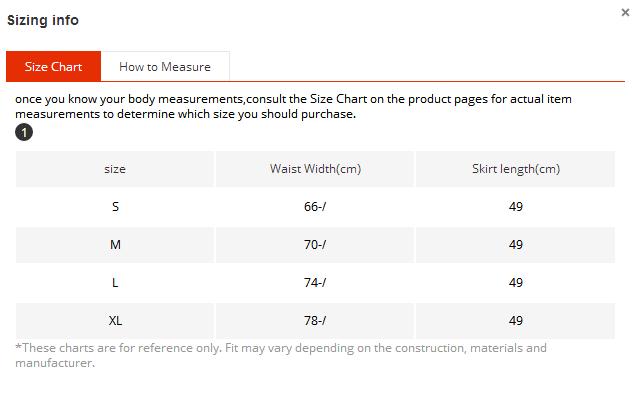
Task: Click the 74-/ waist width value
Action: 315,283
